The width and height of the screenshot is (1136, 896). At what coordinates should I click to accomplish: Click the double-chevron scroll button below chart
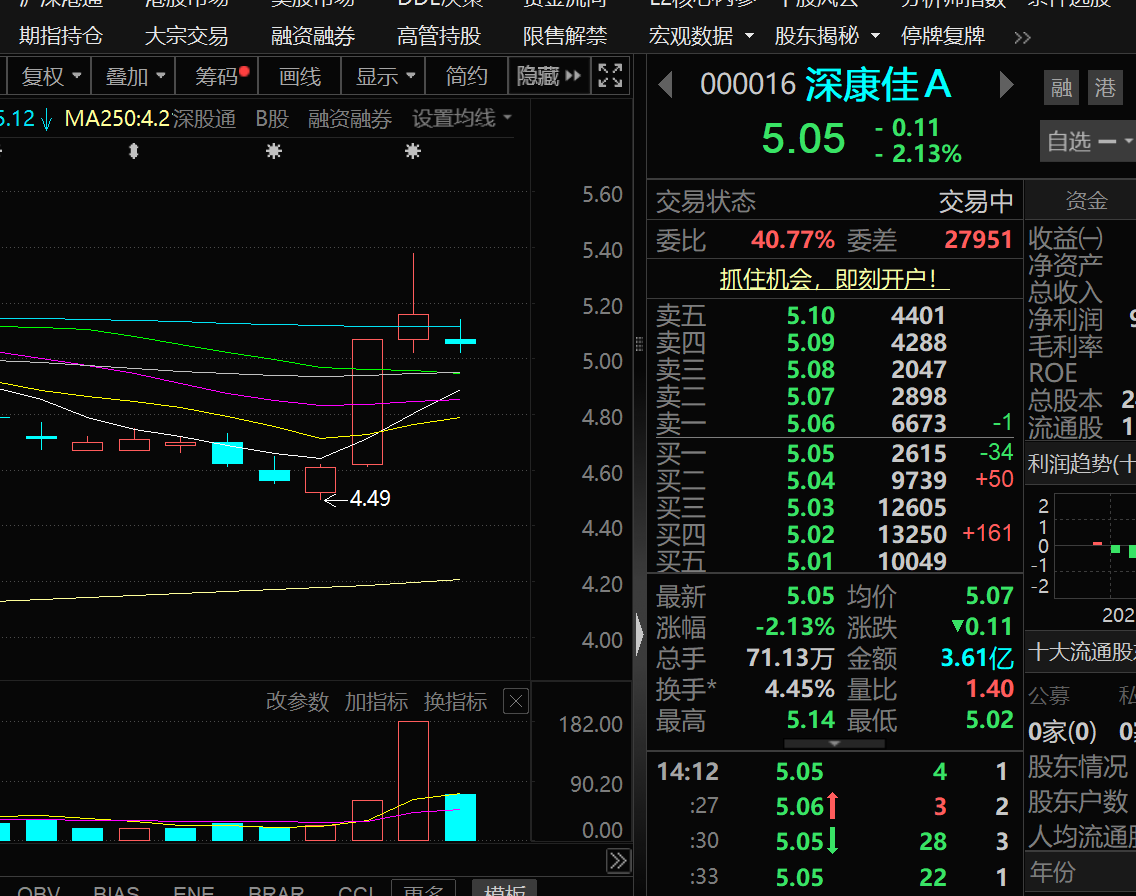pyautogui.click(x=618, y=861)
